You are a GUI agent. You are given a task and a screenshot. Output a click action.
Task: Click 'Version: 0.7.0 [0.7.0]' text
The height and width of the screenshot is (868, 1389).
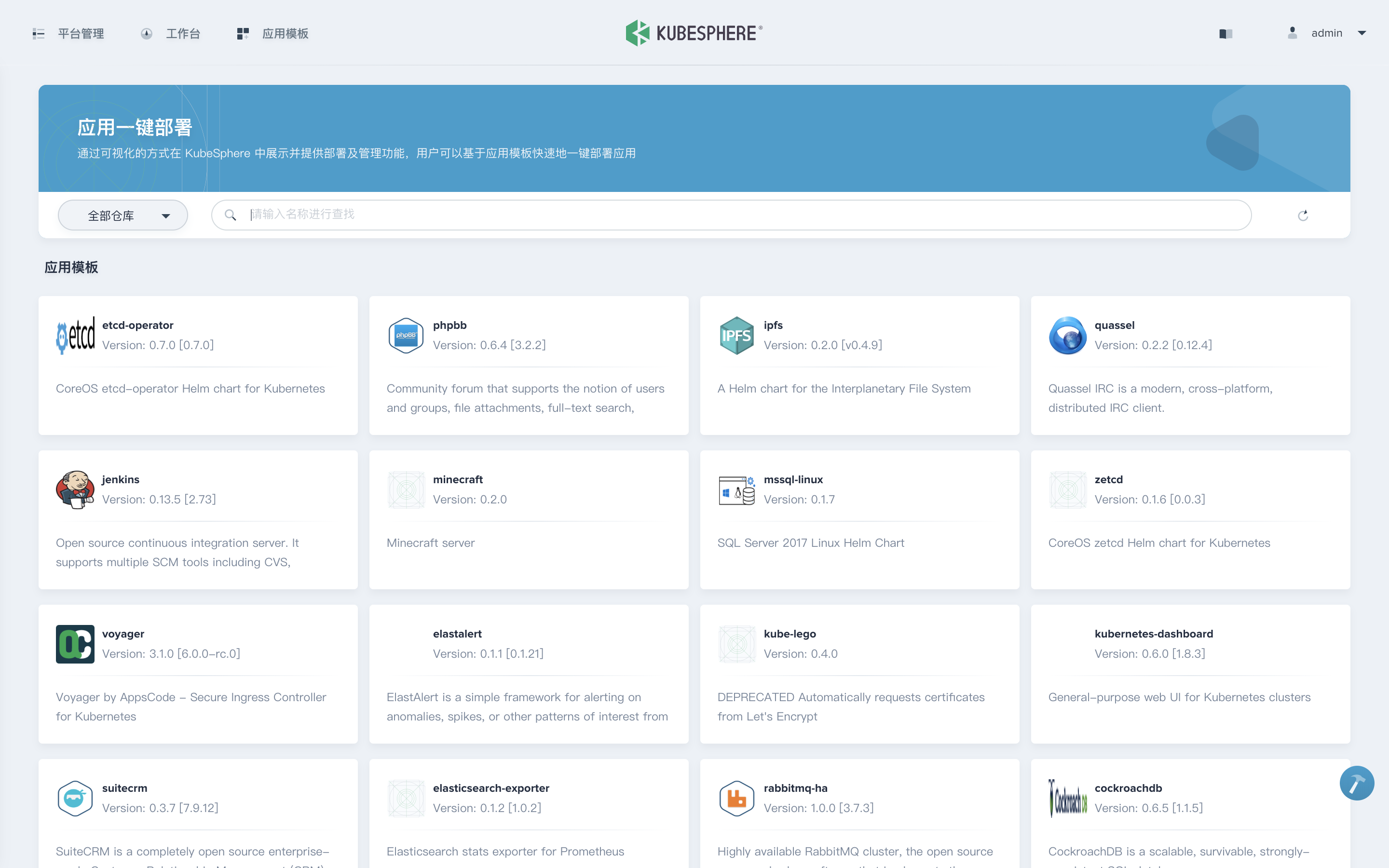coord(158,345)
